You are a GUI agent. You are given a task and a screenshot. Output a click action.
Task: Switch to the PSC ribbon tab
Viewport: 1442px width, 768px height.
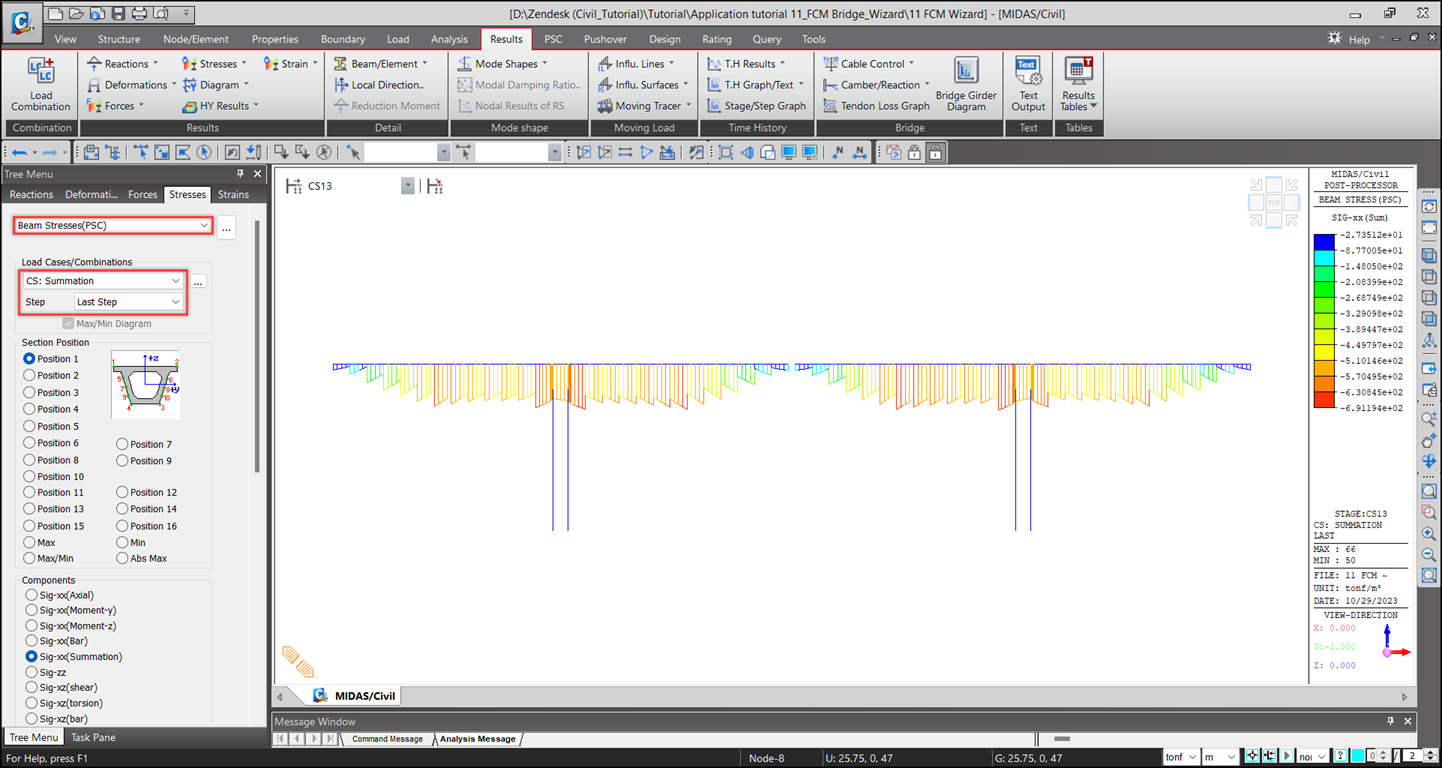tap(553, 39)
